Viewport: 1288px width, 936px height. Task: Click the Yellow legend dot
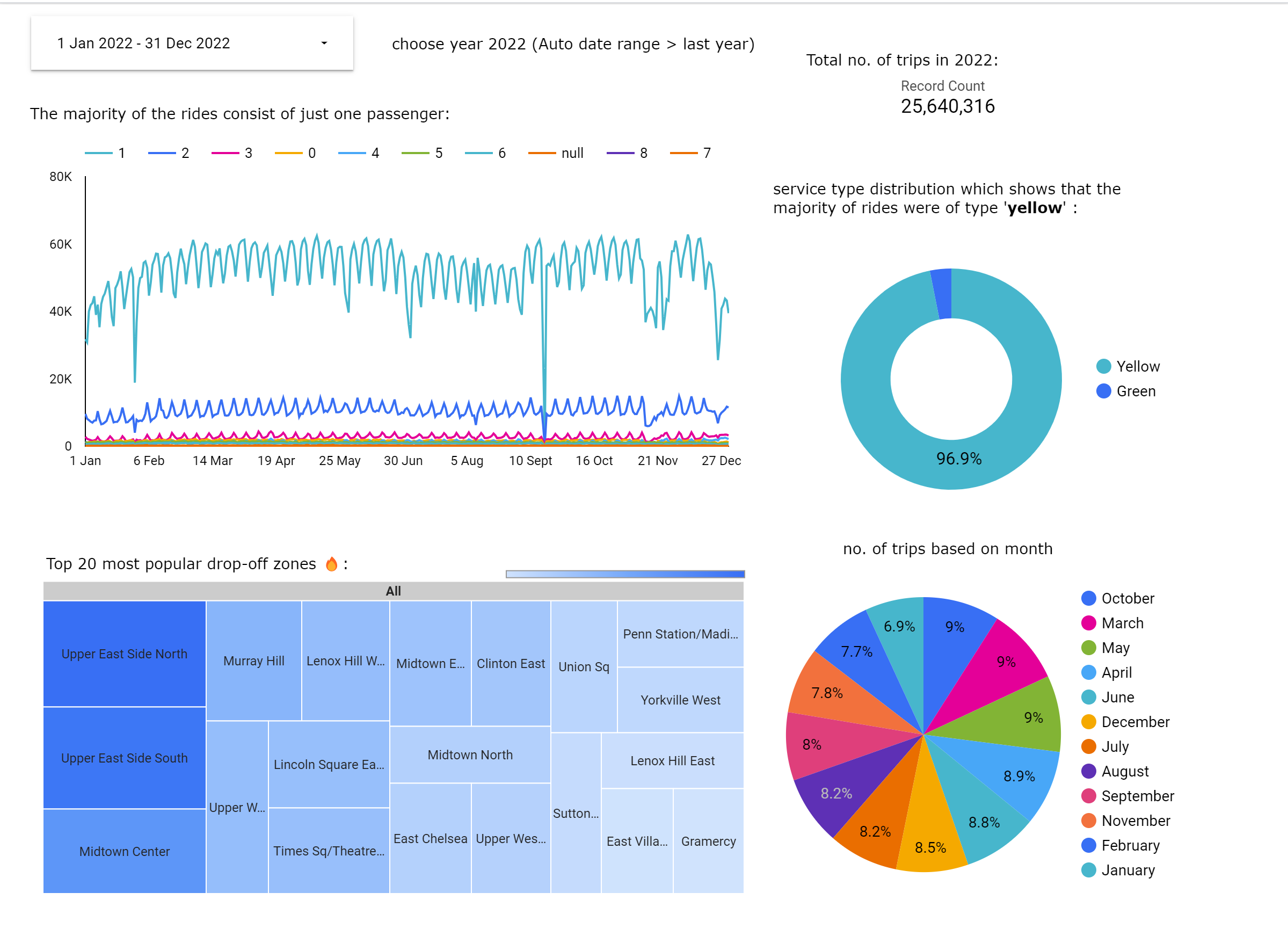coord(1103,366)
